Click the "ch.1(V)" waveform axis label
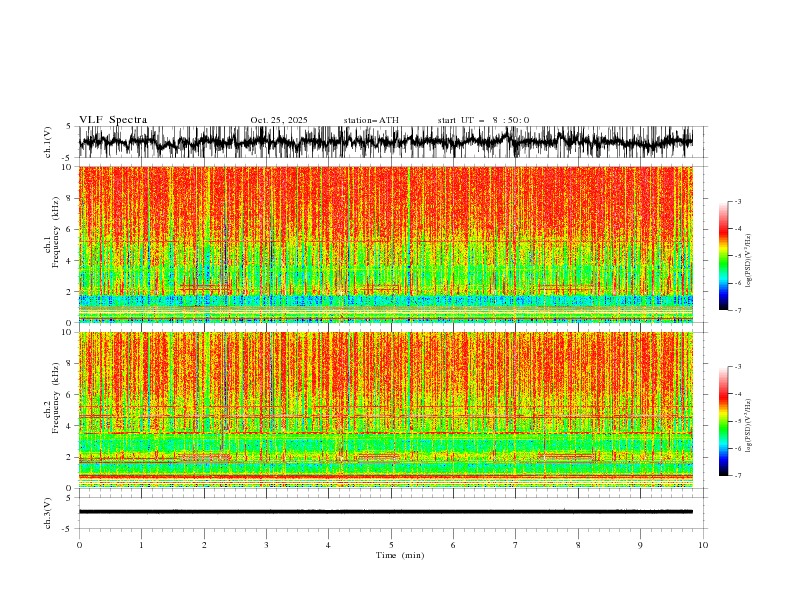 click(x=48, y=142)
